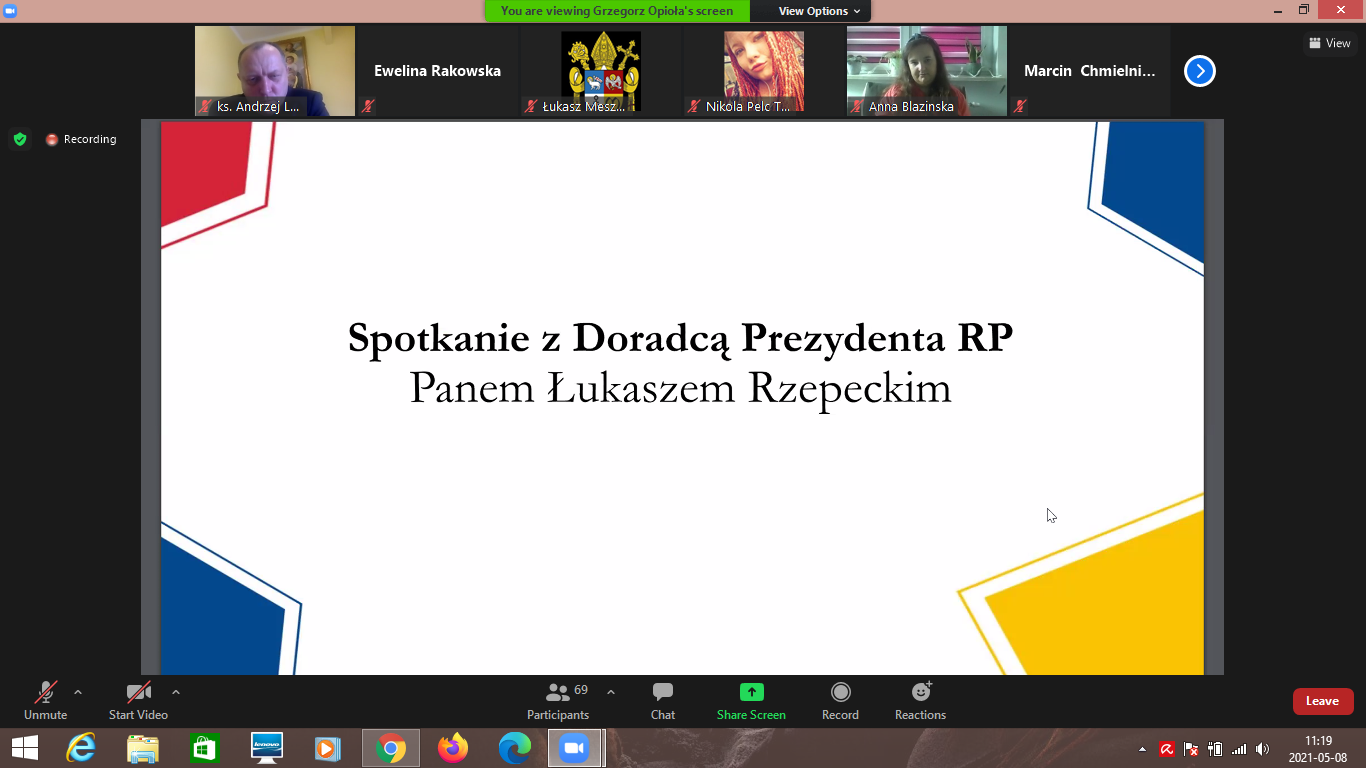Viewport: 1366px width, 768px height.
Task: Start Video camera button
Action: tap(138, 700)
